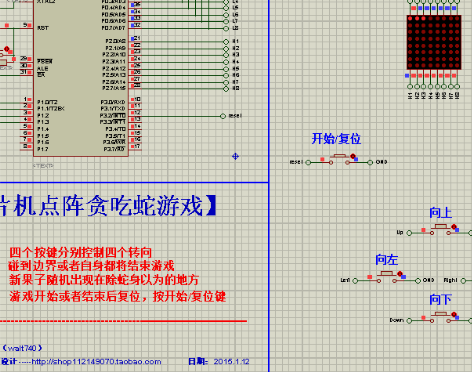Click the 向上 push button cap
The image size is (472, 372).
(x=440, y=226)
